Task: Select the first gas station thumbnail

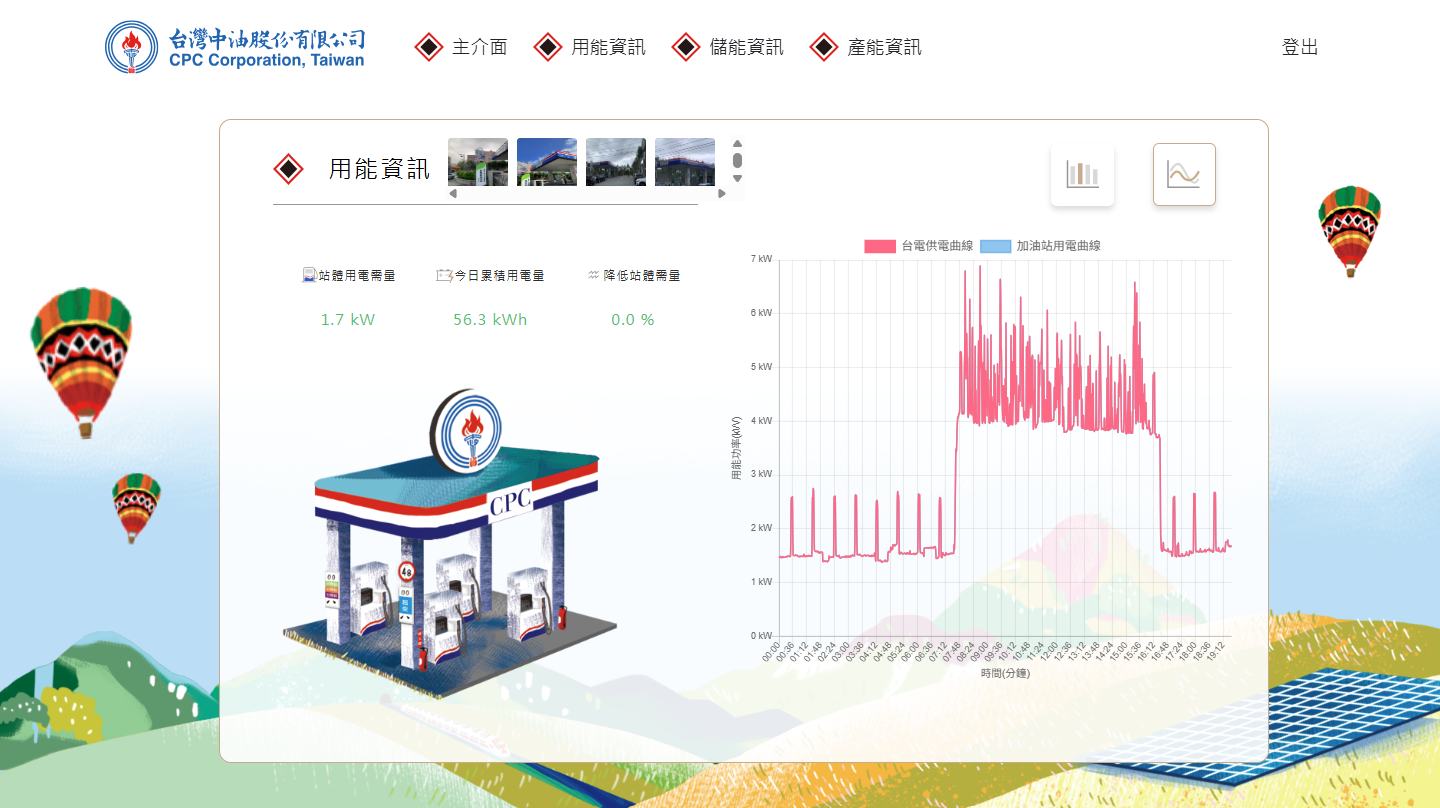Action: click(x=477, y=162)
